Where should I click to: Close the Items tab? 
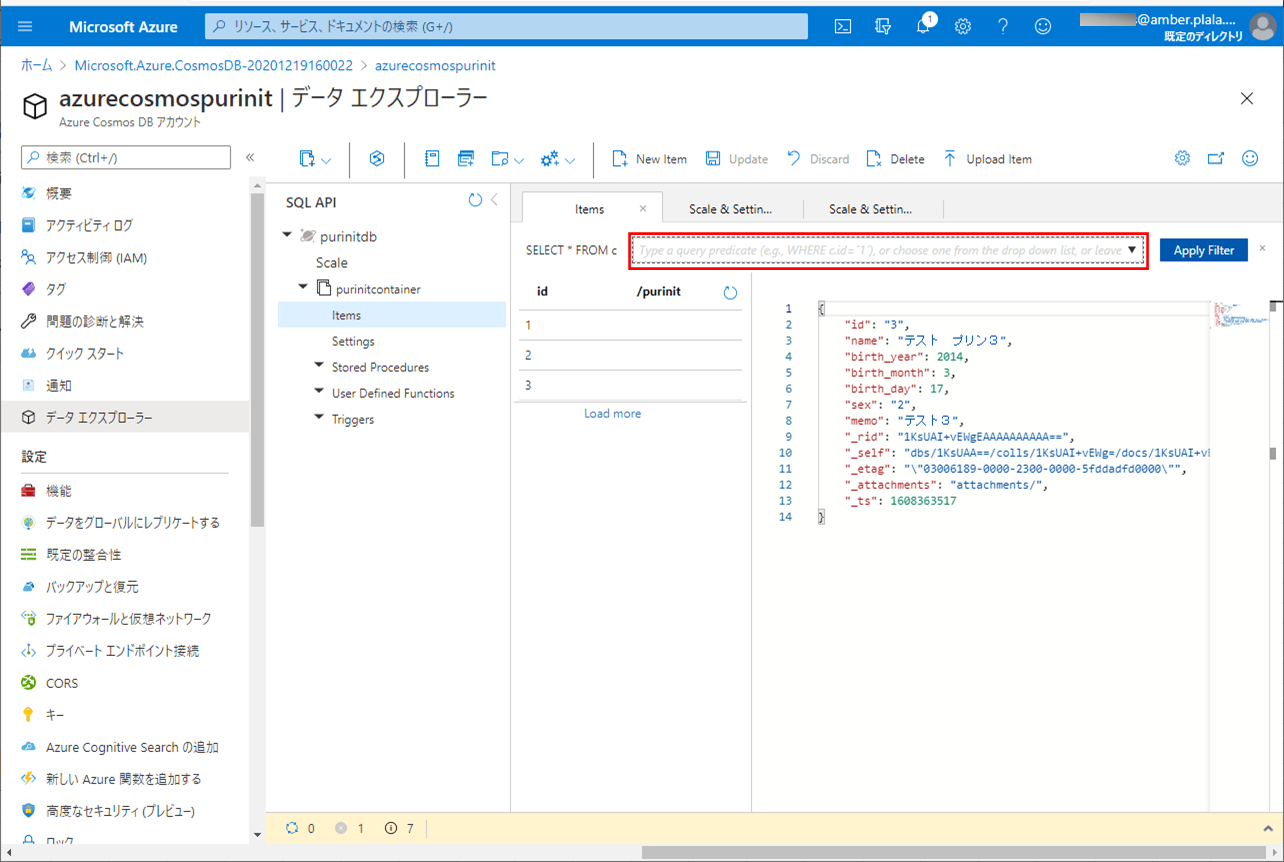point(643,209)
